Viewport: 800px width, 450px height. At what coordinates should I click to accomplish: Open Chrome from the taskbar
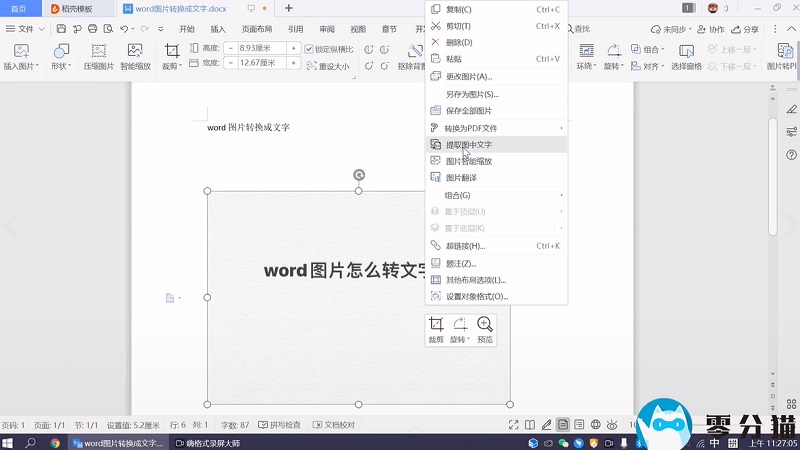55,443
